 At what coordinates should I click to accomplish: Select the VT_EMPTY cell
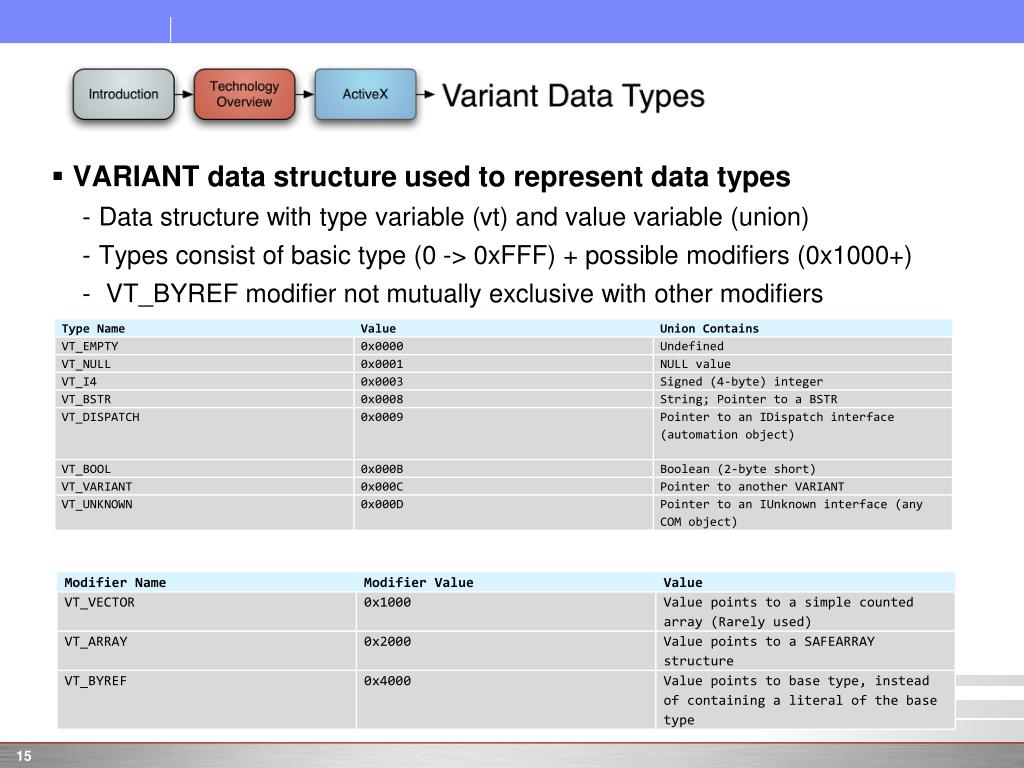pos(205,346)
